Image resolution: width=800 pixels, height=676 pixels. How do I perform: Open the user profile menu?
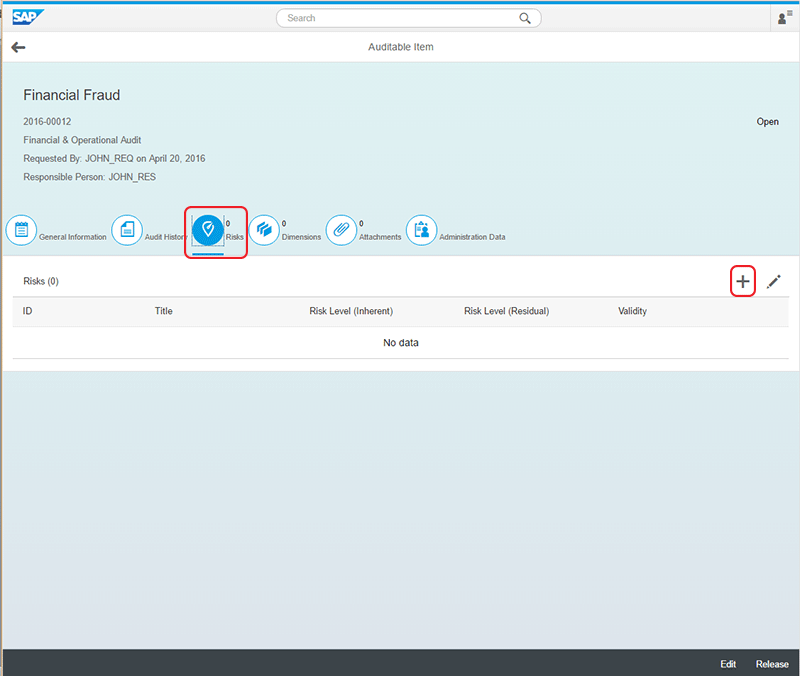[x=784, y=18]
